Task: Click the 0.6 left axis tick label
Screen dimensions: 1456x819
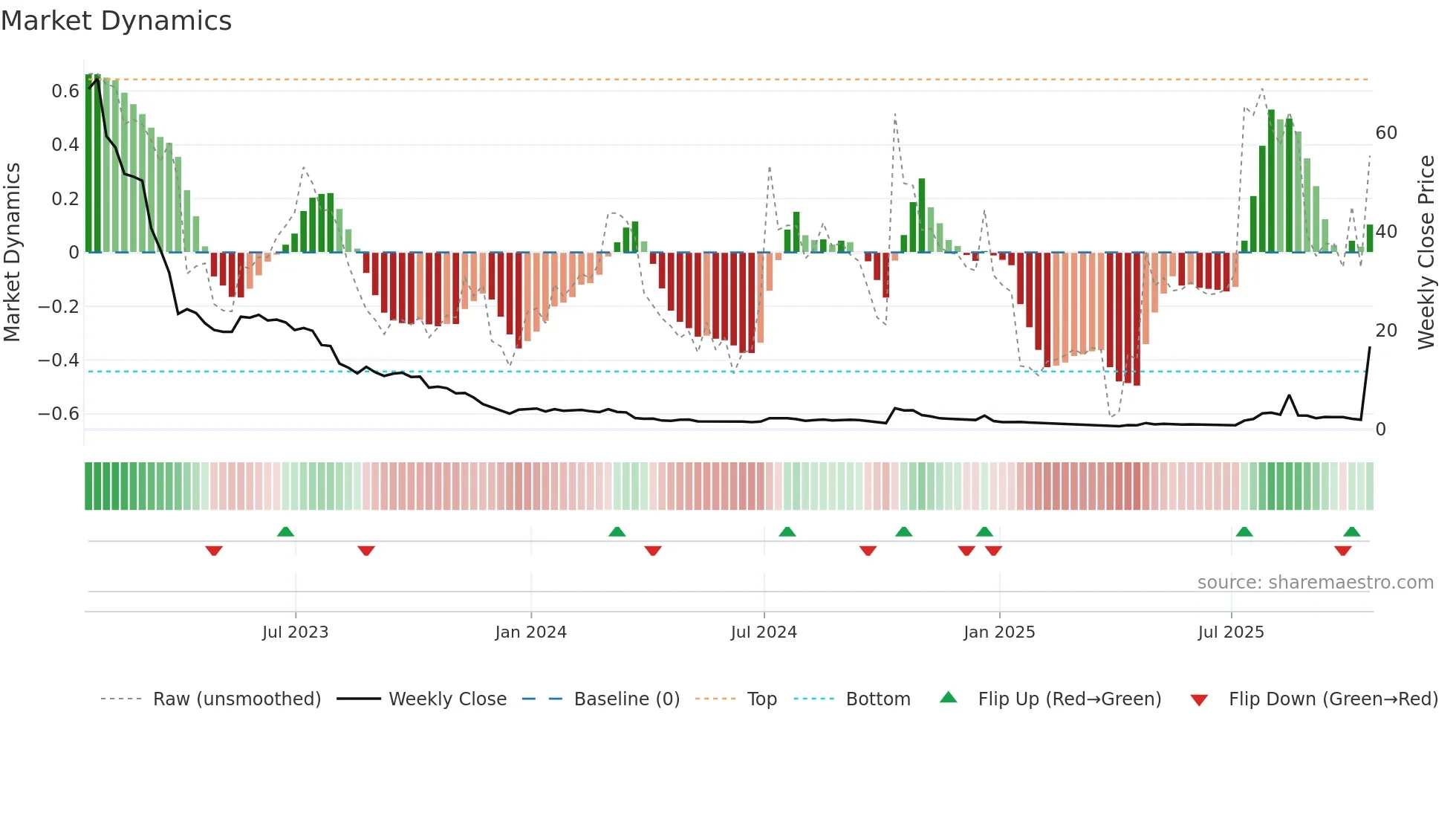Action: coord(65,91)
